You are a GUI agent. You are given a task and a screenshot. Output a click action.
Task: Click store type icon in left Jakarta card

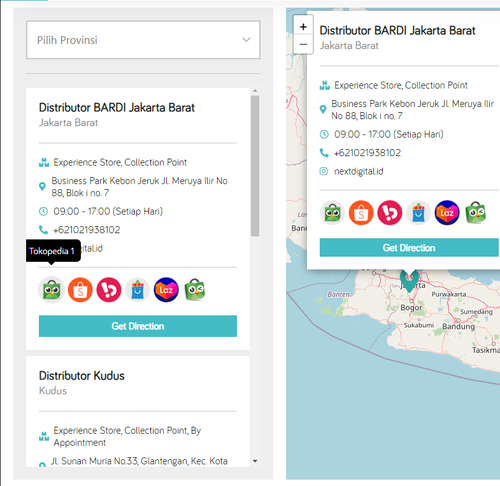point(44,162)
